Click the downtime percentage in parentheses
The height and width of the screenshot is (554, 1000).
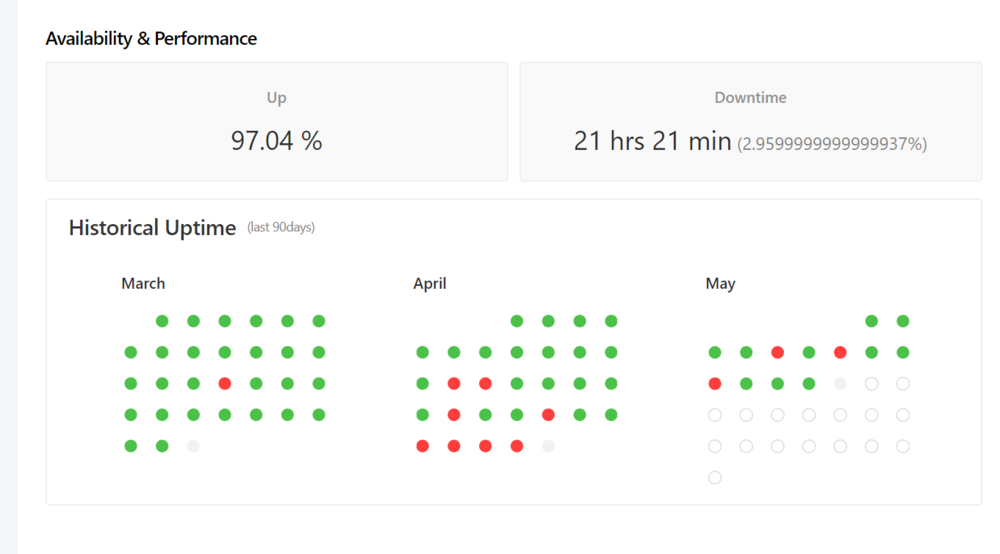832,144
